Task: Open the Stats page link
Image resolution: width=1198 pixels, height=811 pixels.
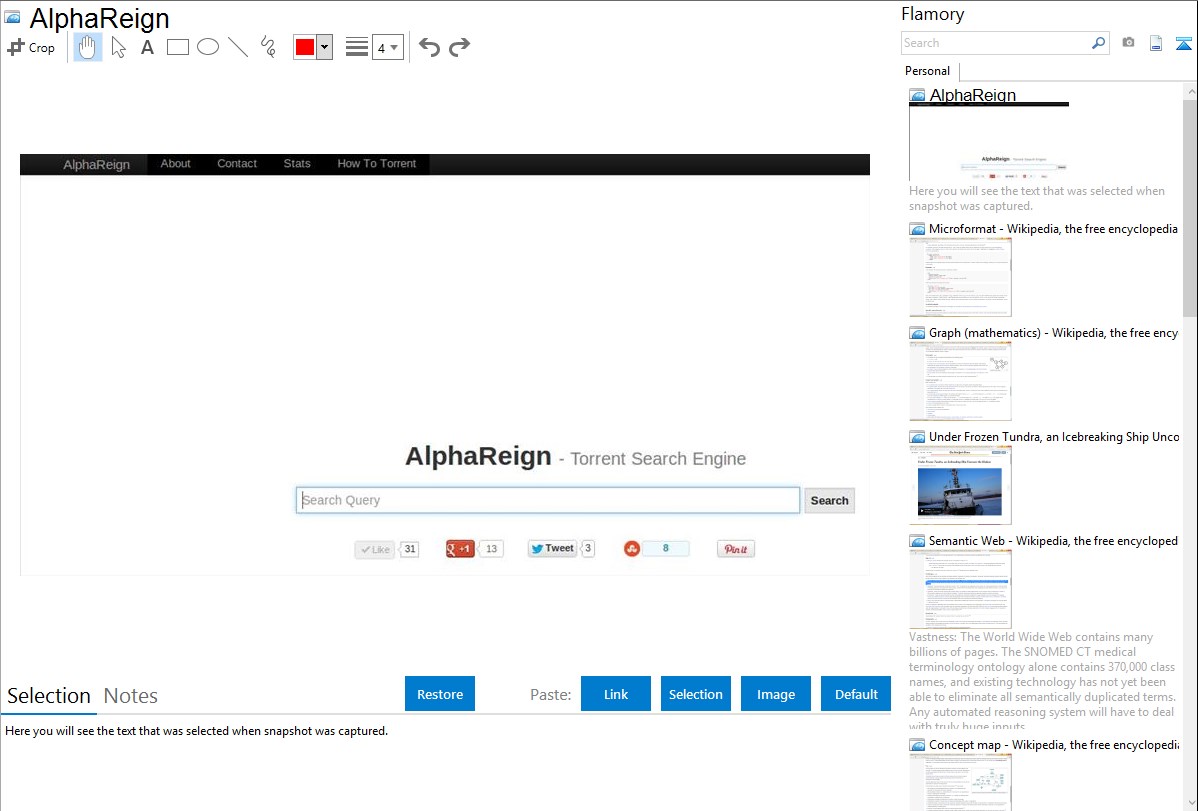Action: point(297,164)
